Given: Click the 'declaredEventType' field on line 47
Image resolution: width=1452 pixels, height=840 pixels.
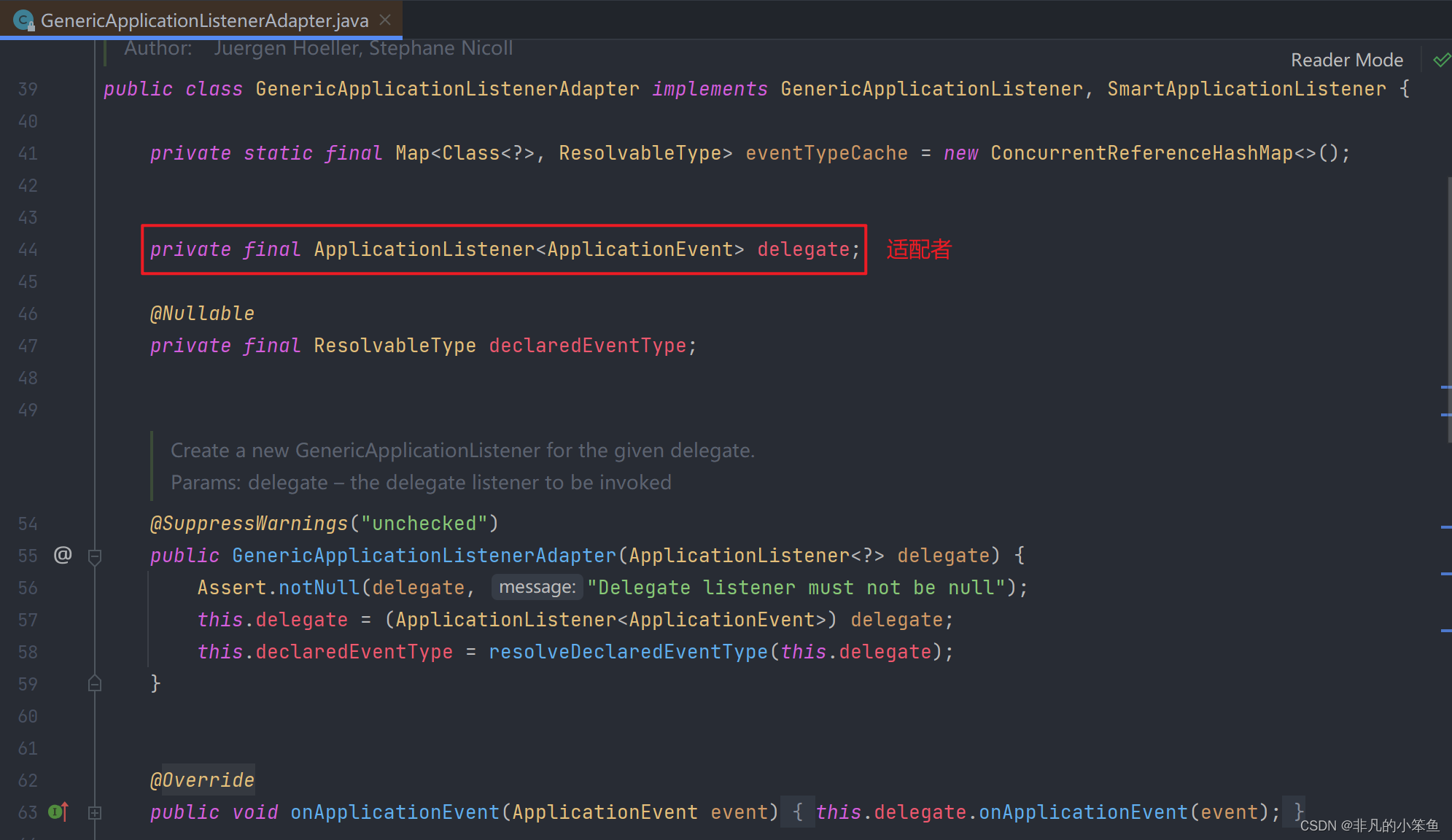Looking at the screenshot, I should point(588,346).
